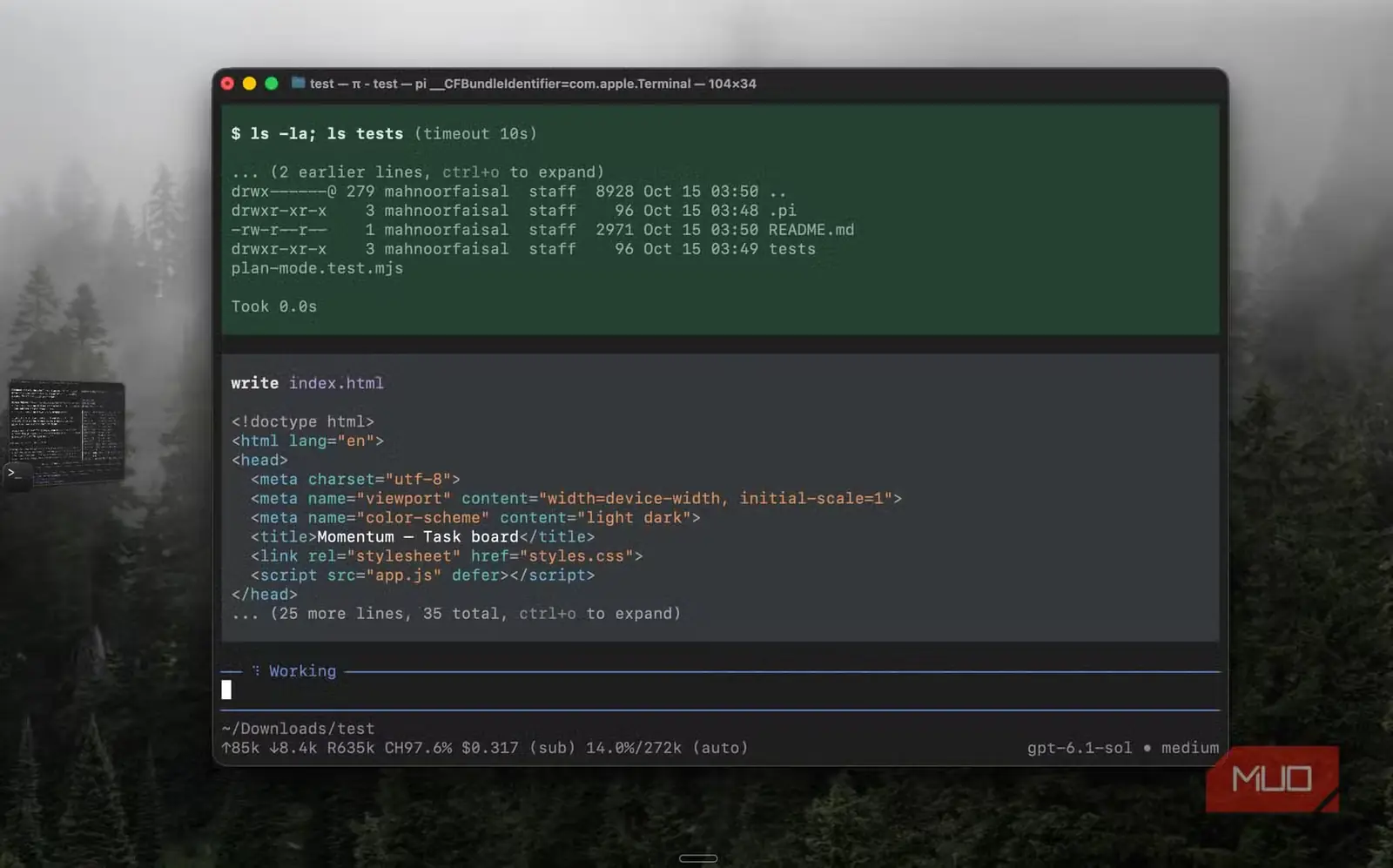Click the "styles.css" stylesheet link line
The image size is (1393, 868).
[447, 555]
